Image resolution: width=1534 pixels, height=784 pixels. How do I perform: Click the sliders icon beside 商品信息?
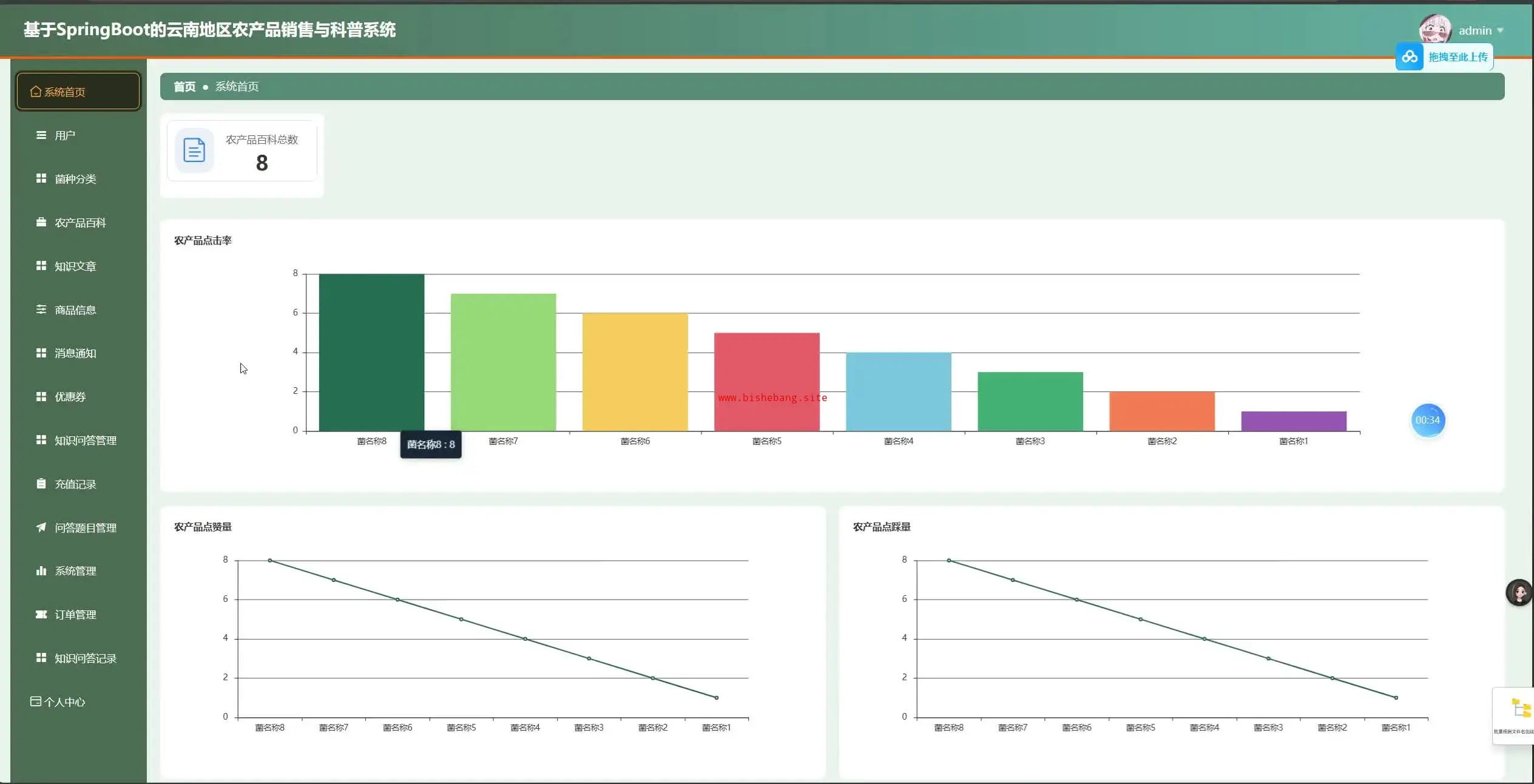[41, 309]
